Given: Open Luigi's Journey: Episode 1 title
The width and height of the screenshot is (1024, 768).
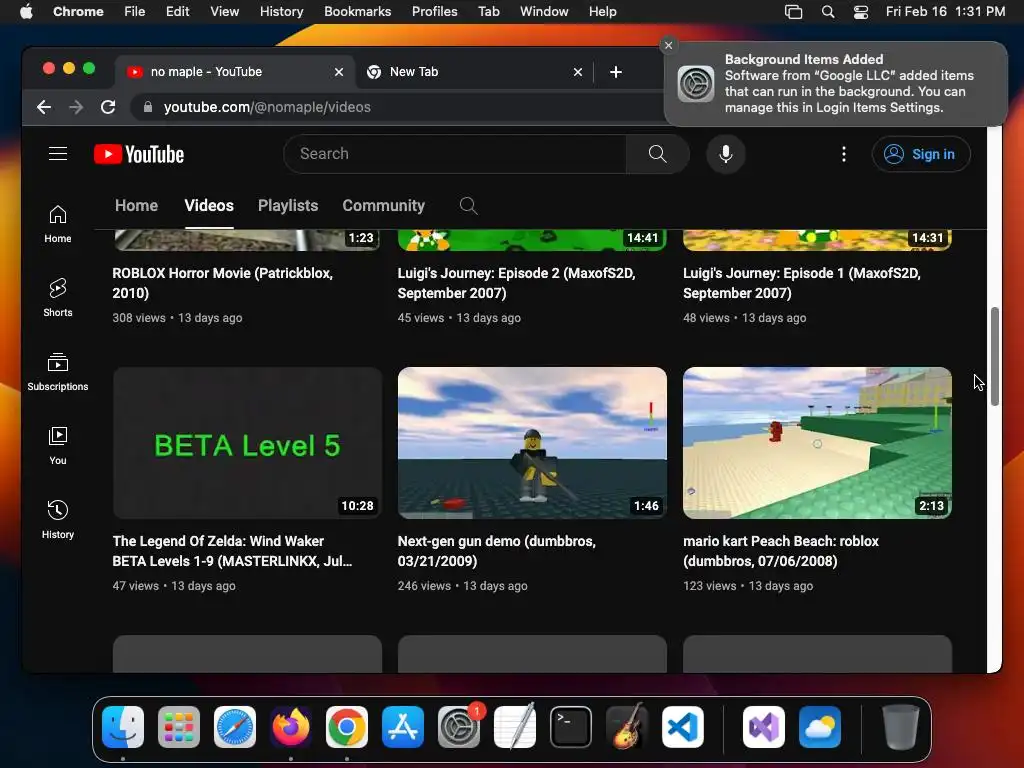Looking at the screenshot, I should (802, 283).
